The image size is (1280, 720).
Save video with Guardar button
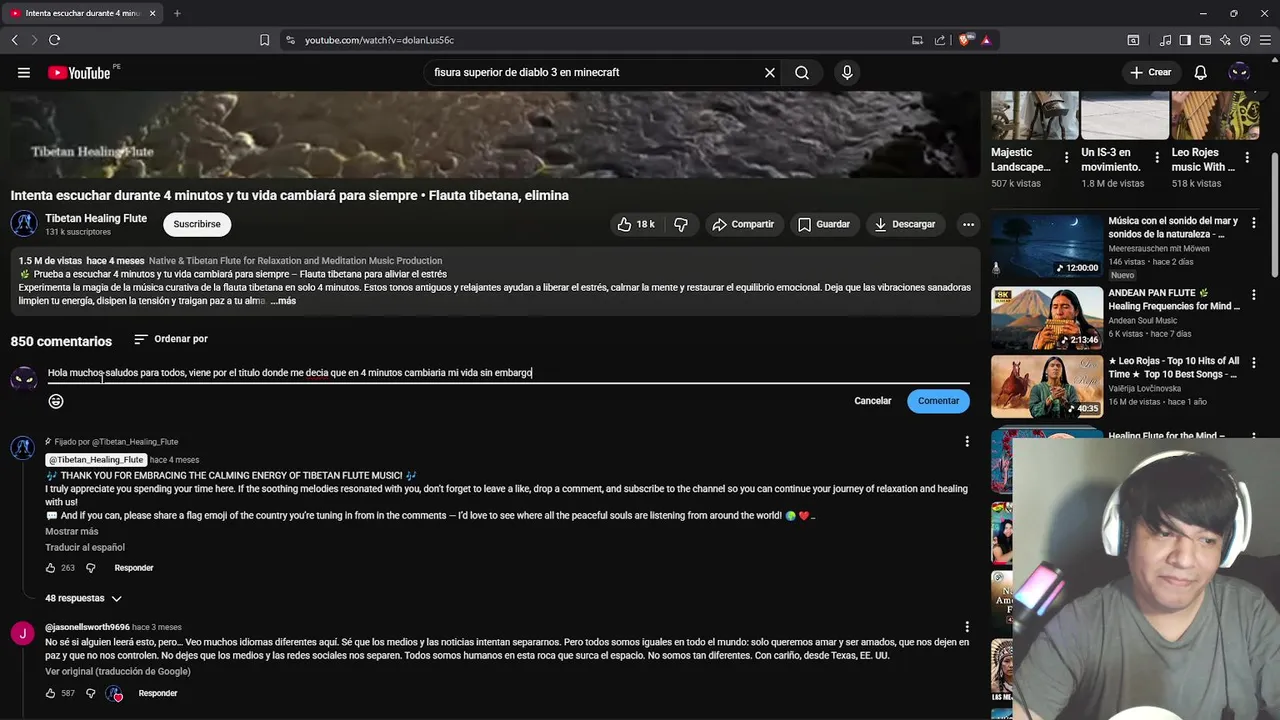(x=824, y=224)
